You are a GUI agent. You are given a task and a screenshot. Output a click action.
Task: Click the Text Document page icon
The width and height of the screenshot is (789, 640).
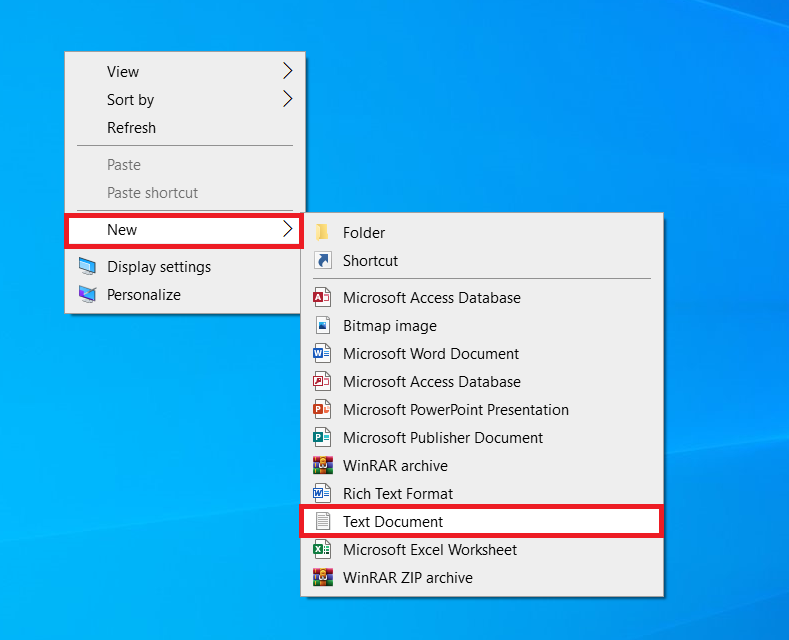(x=322, y=521)
